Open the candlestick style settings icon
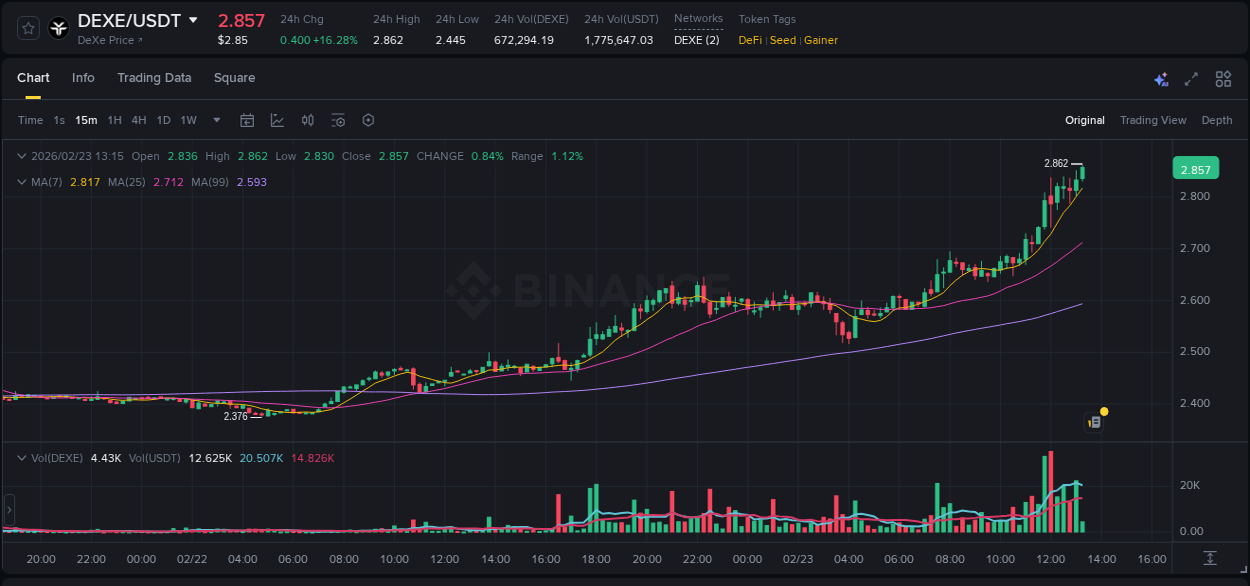 click(307, 120)
